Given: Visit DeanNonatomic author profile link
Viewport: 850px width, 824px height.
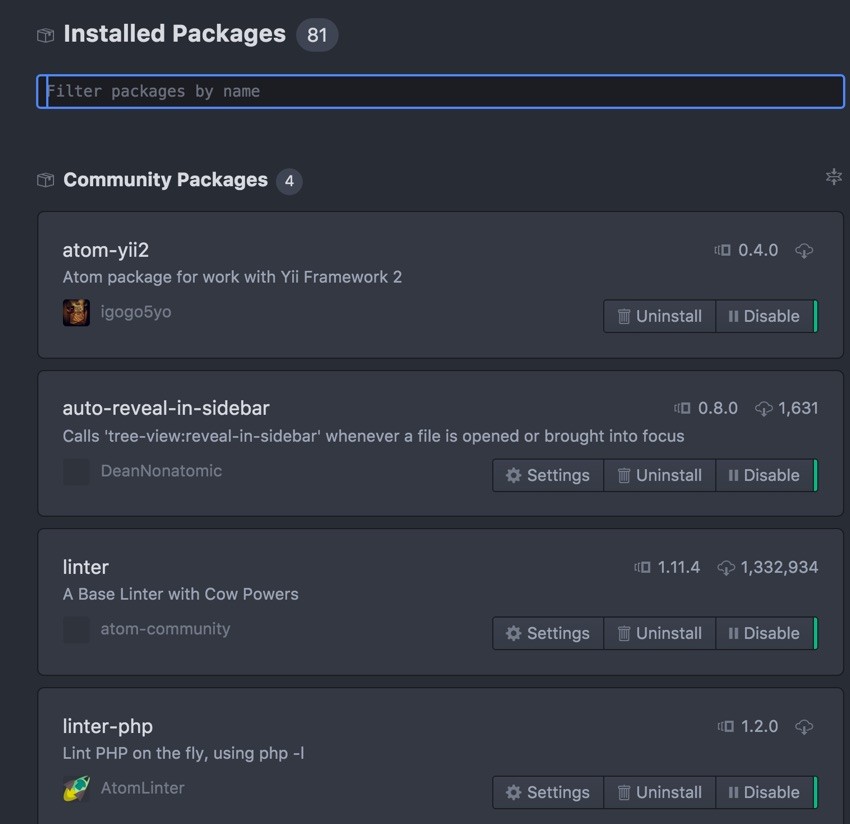Looking at the screenshot, I should tap(162, 471).
